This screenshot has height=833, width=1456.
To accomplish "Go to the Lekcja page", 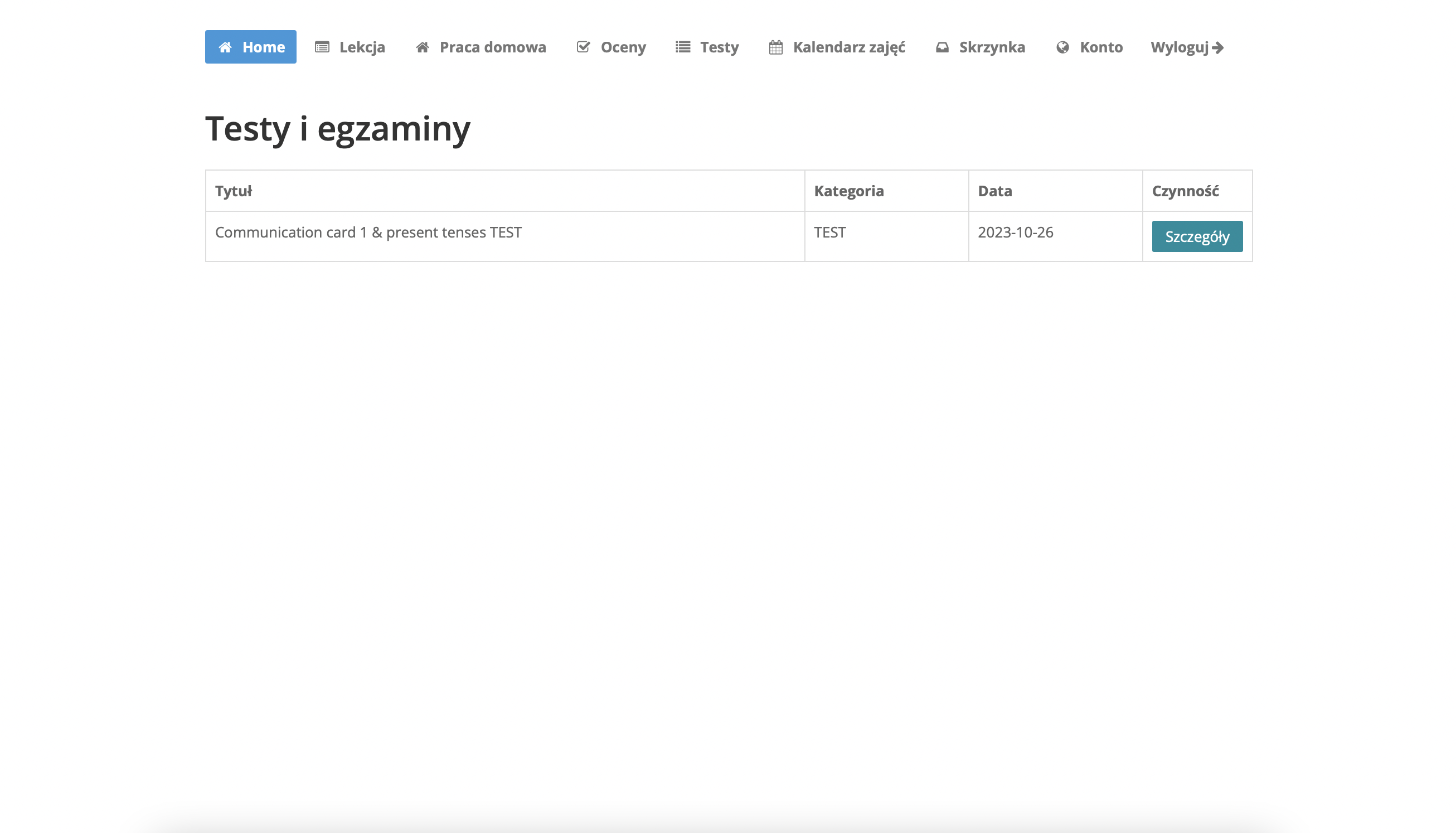I will click(x=362, y=47).
